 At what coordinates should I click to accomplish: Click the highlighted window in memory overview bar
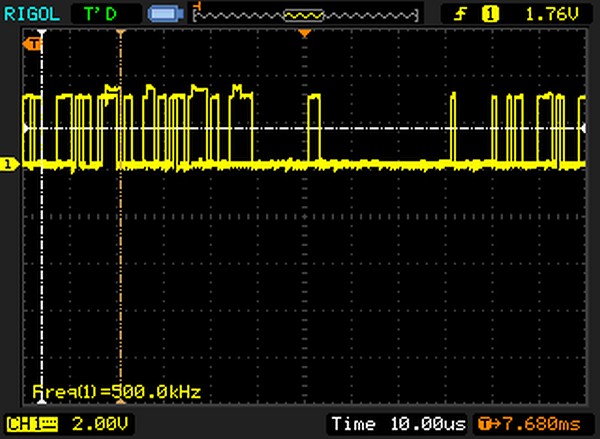click(x=304, y=15)
